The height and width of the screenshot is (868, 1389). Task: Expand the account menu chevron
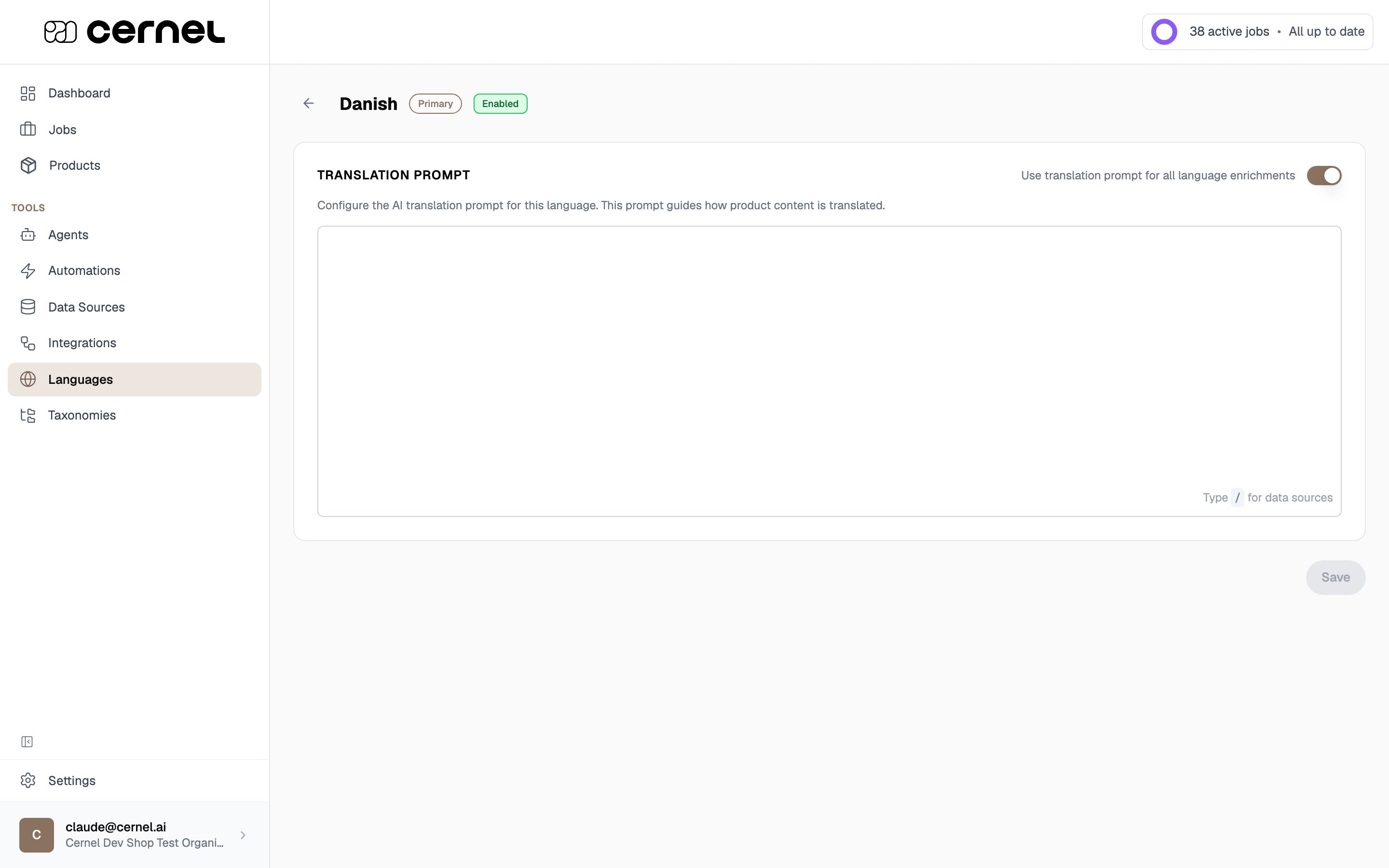[243, 835]
